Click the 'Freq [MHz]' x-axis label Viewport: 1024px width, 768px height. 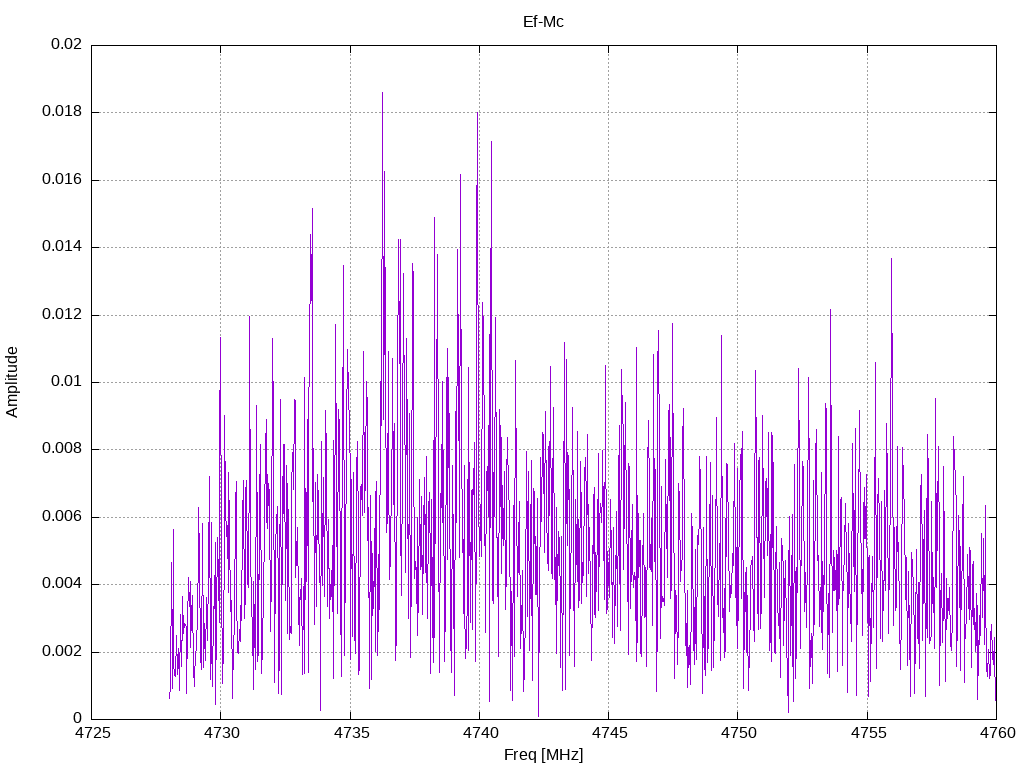[x=543, y=754]
